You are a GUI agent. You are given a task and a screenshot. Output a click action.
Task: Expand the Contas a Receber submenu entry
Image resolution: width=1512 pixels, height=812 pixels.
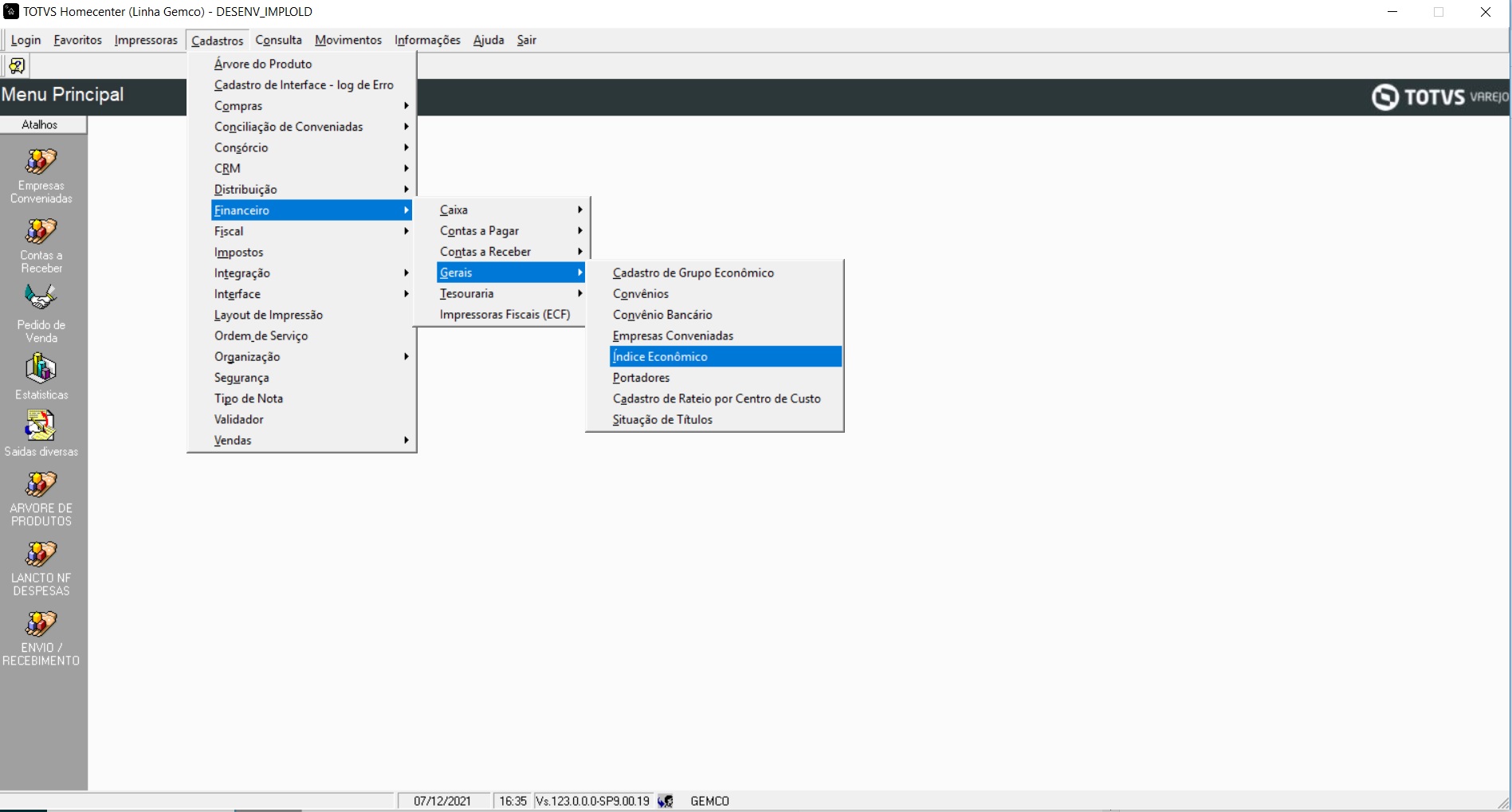pyautogui.click(x=511, y=252)
